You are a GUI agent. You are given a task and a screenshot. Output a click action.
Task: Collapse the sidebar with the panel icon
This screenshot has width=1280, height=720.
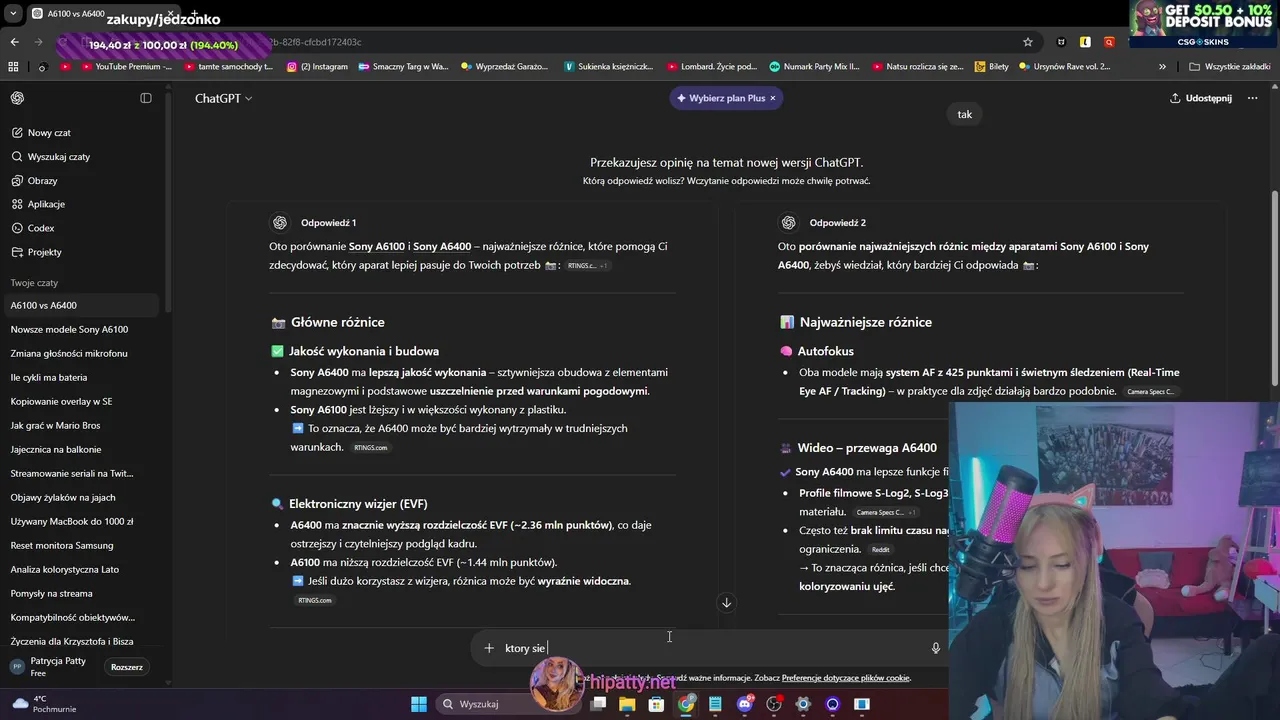tap(146, 98)
